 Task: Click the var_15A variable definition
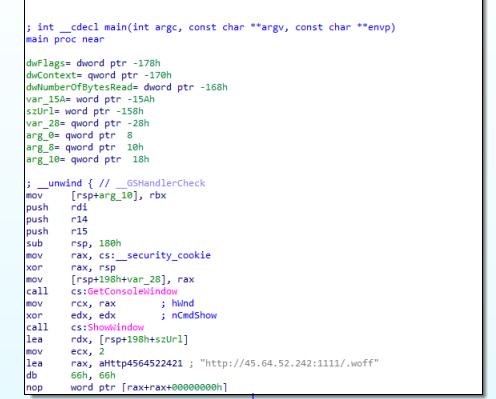[x=91, y=99]
